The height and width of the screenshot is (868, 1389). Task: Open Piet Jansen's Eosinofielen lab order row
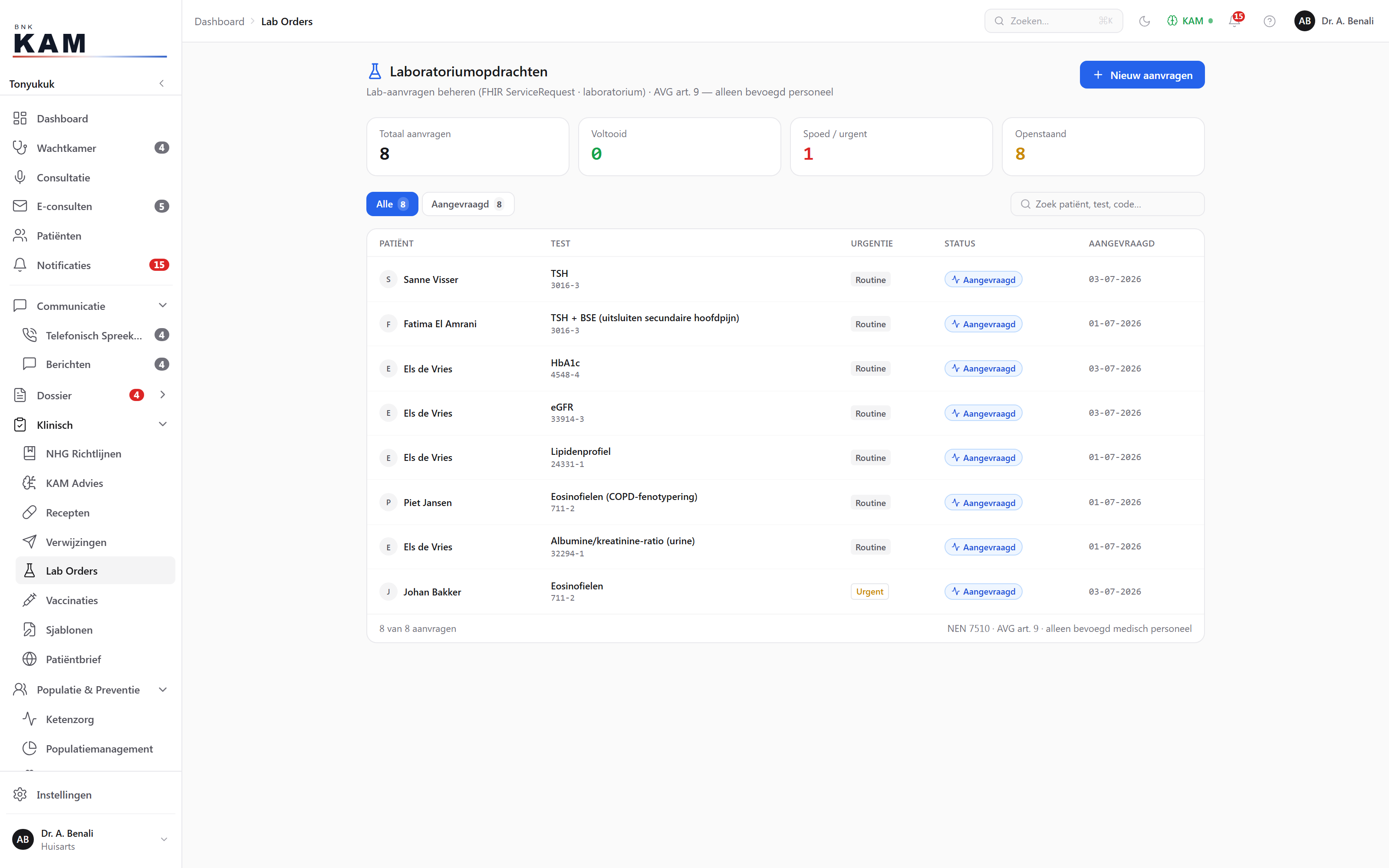click(x=785, y=502)
